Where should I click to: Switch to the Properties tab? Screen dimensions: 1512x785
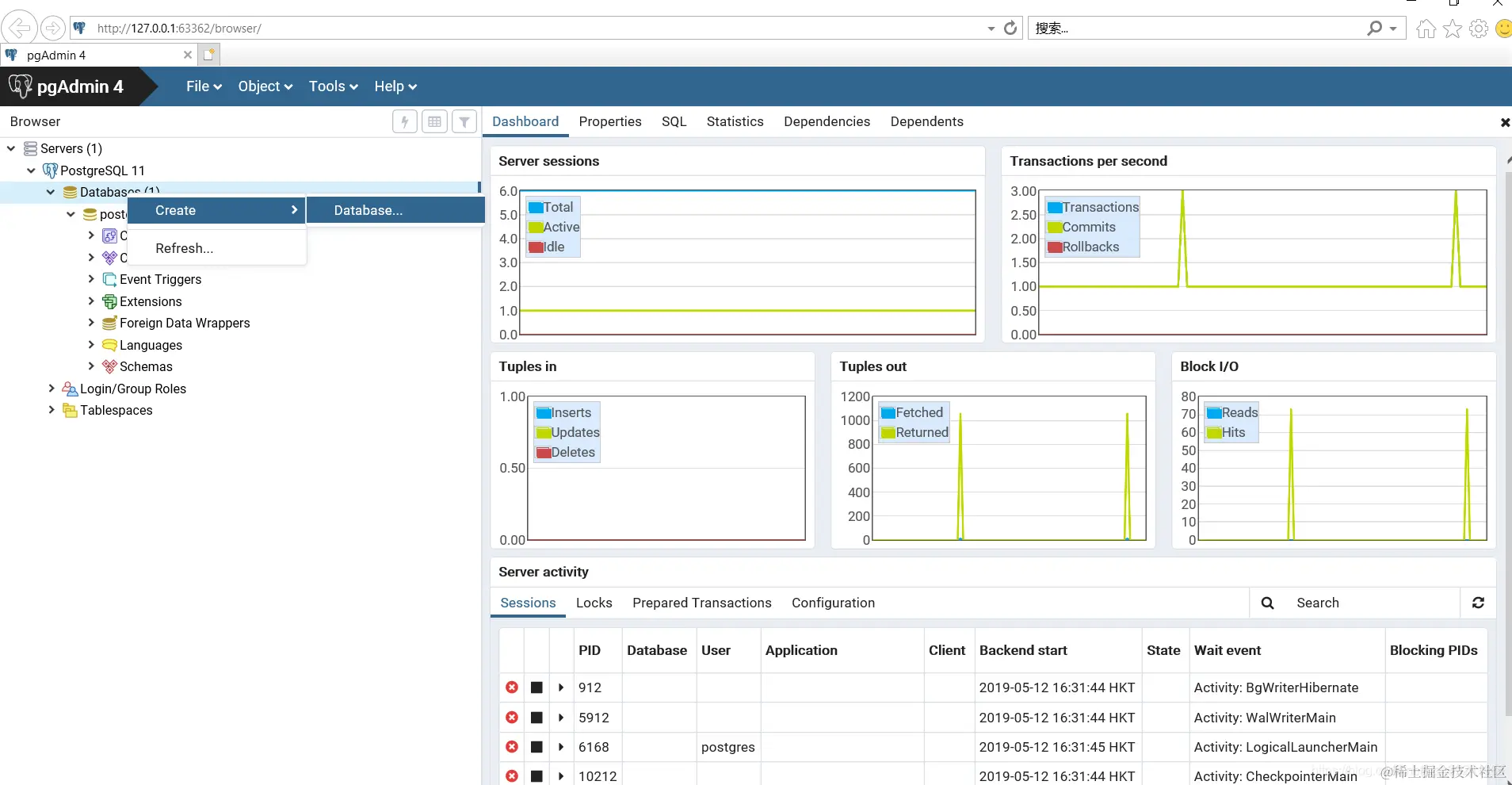click(x=610, y=121)
